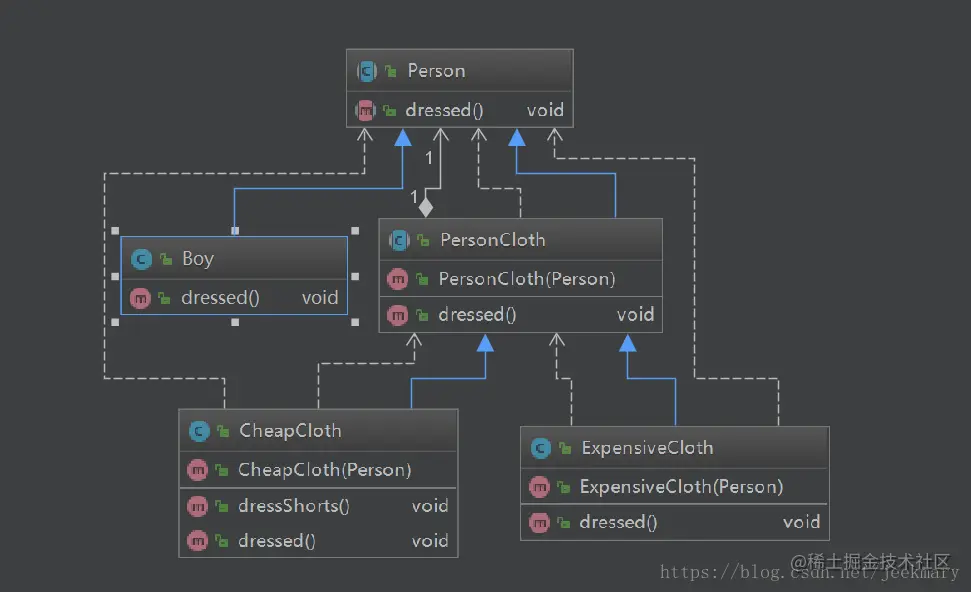Select the dressShorts() method row

318,506
